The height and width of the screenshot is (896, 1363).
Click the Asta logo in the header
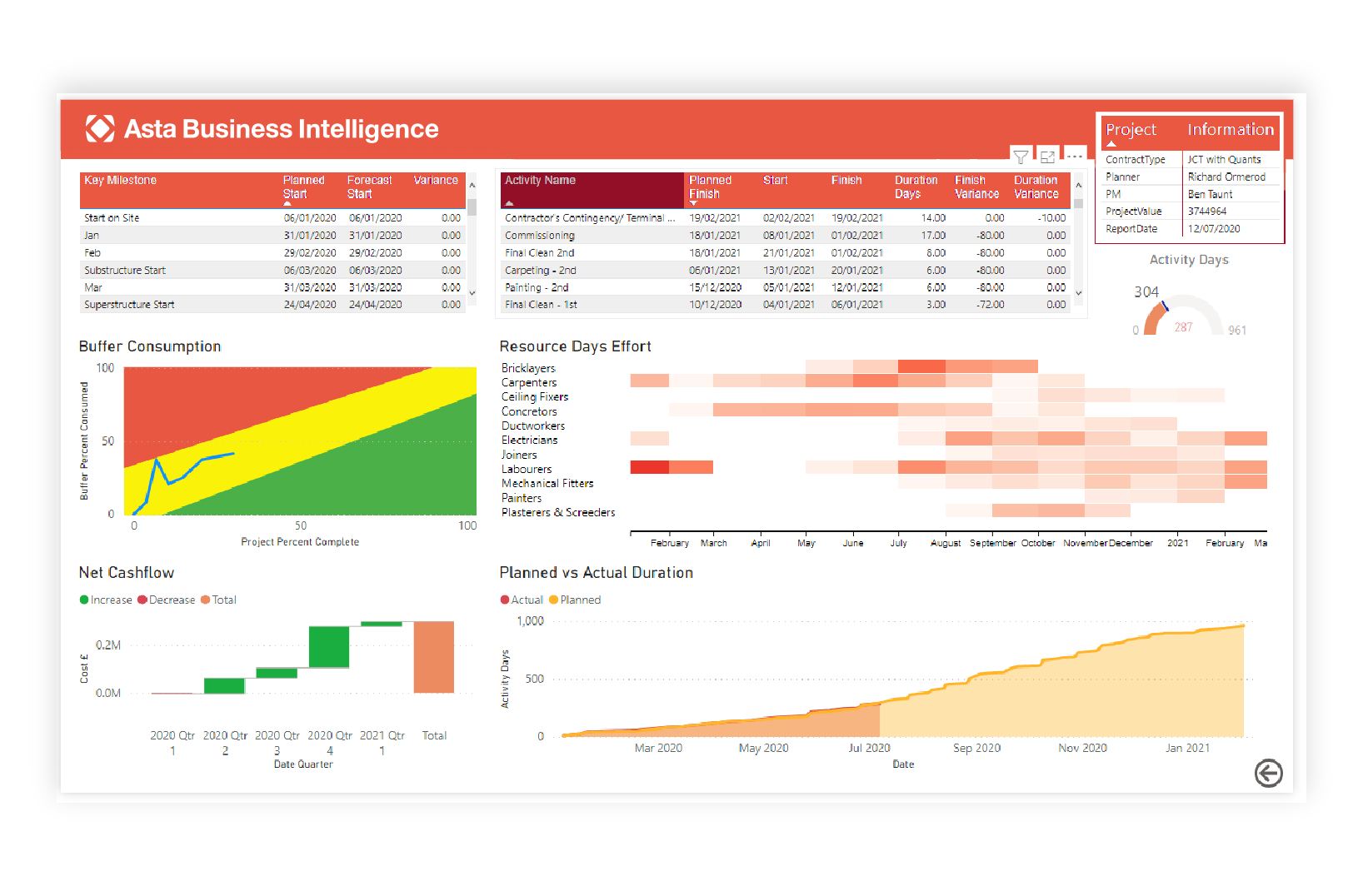(100, 128)
